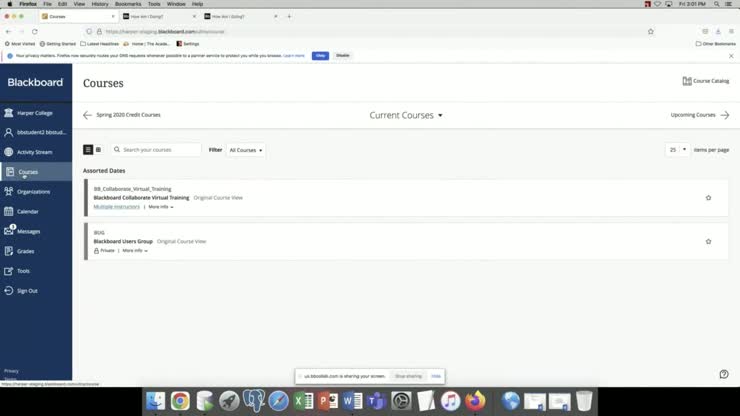Open the Firefox History menu
The image size is (740, 416).
pyautogui.click(x=100, y=4)
